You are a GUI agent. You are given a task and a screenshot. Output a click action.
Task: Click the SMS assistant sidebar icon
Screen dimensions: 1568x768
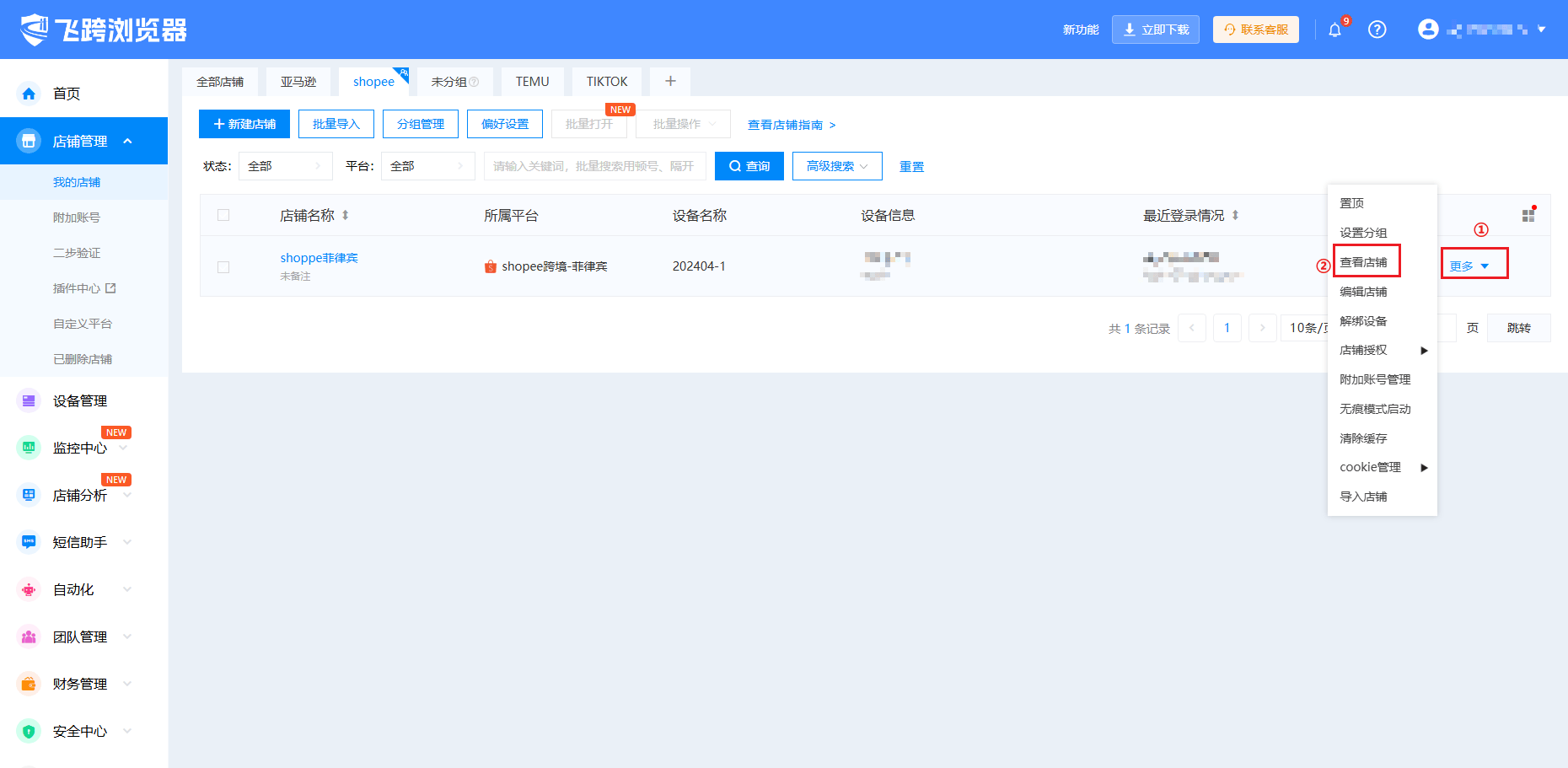tap(29, 543)
